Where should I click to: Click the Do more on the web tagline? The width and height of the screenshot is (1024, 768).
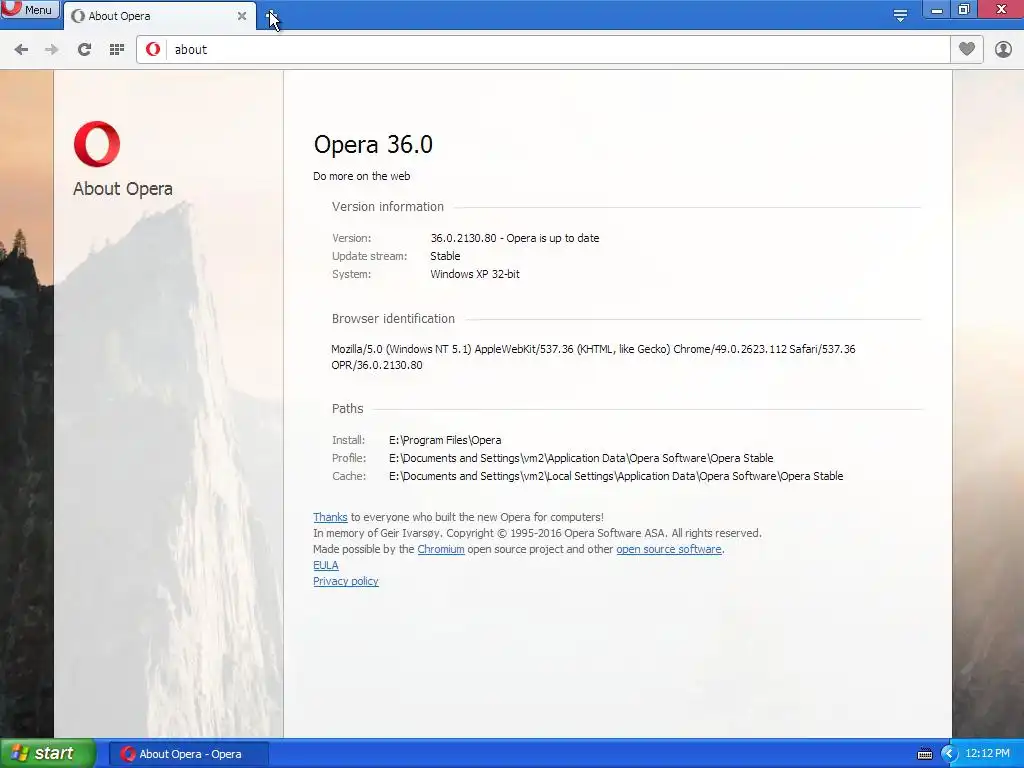362,176
